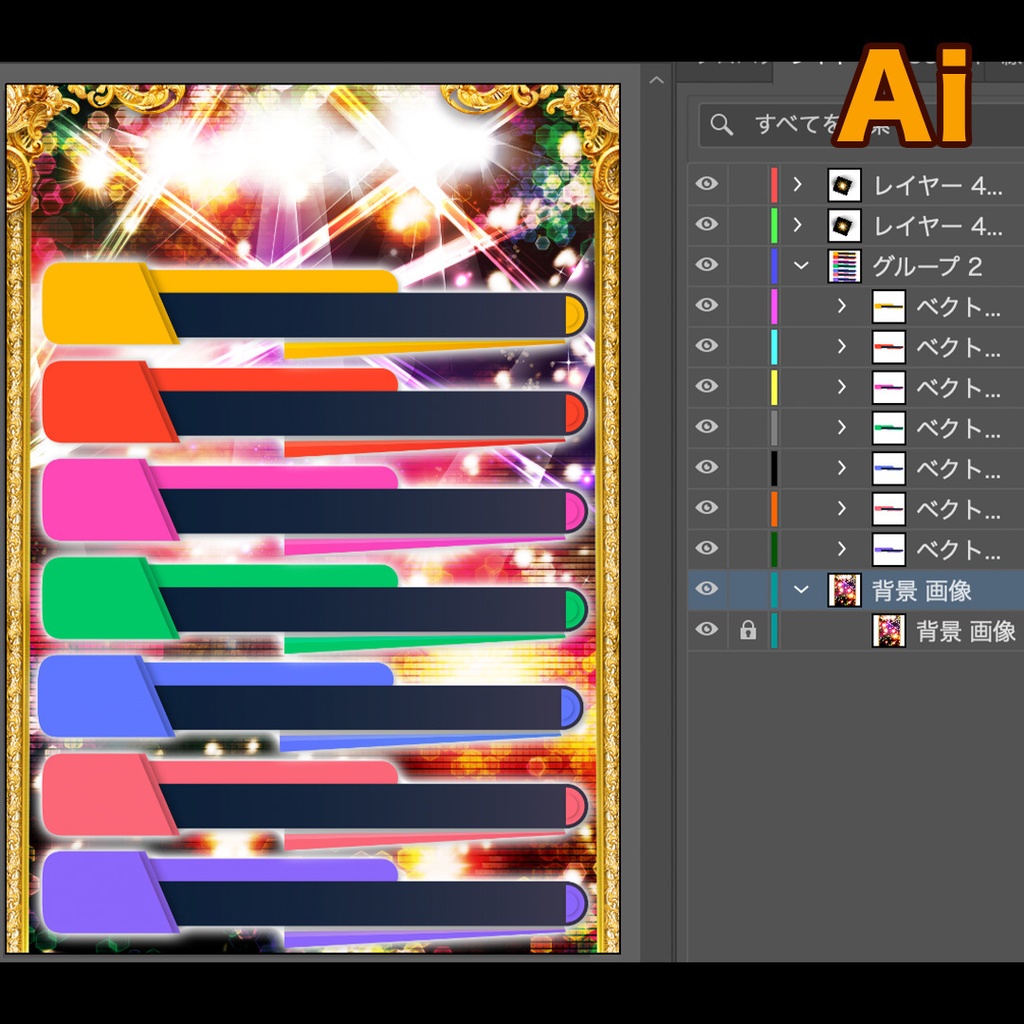This screenshot has width=1024, height=1024.
Task: Click the すべてを検索 search field
Action: 790,124
